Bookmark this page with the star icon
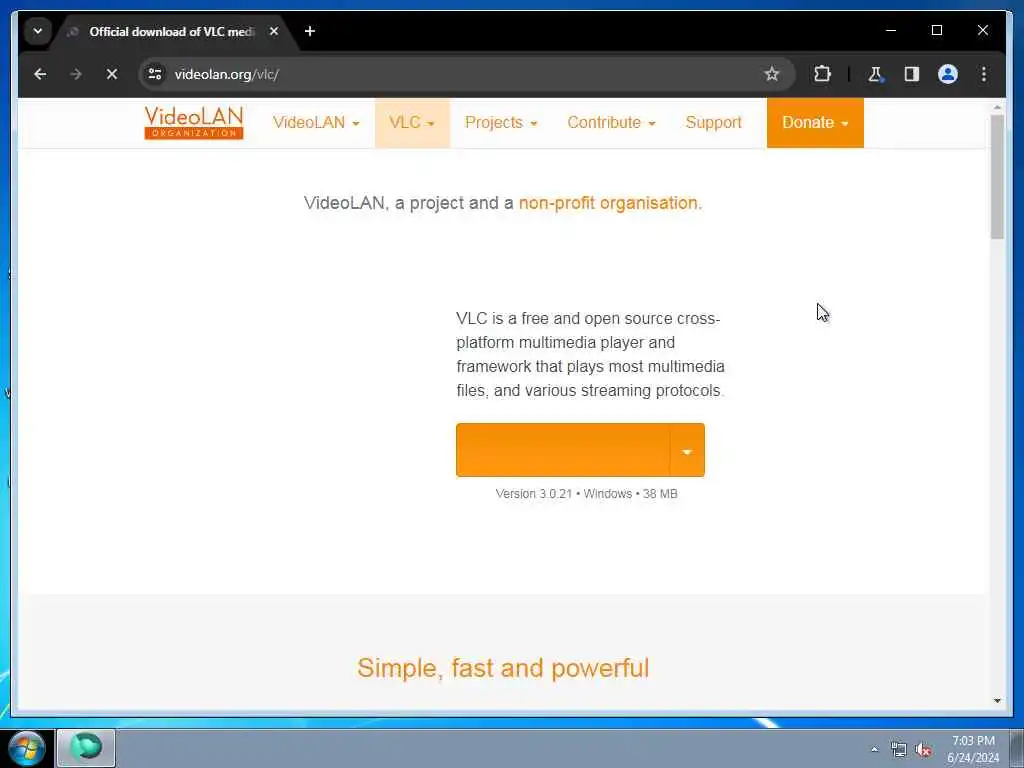This screenshot has height=768, width=1024. [772, 74]
